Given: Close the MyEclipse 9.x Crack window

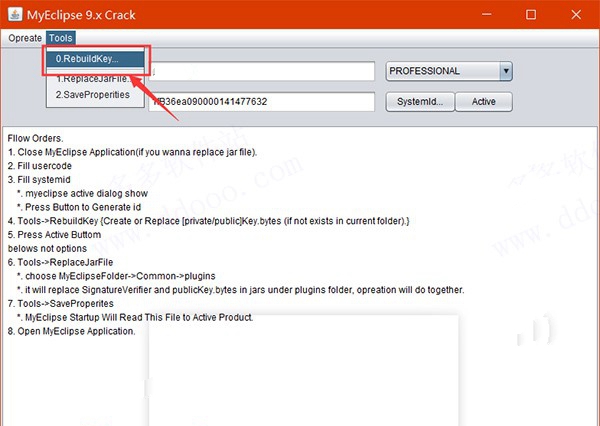Looking at the screenshot, I should 576,15.
